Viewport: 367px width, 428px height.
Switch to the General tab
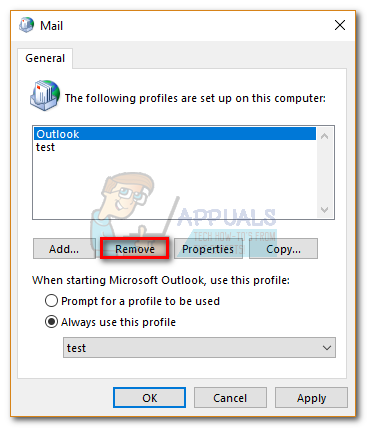pos(45,58)
